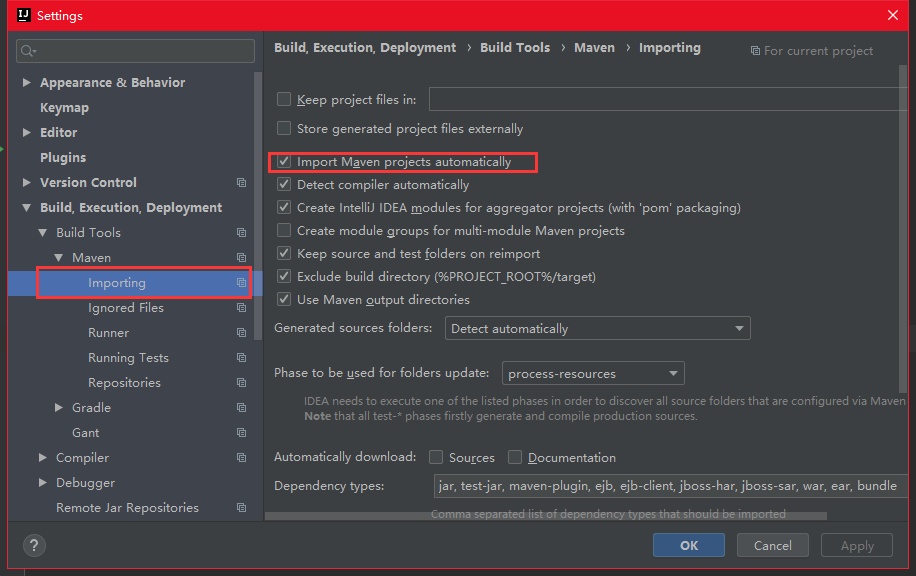Image resolution: width=916 pixels, height=576 pixels.
Task: Expand the Editor tree arrow
Action: point(26,133)
